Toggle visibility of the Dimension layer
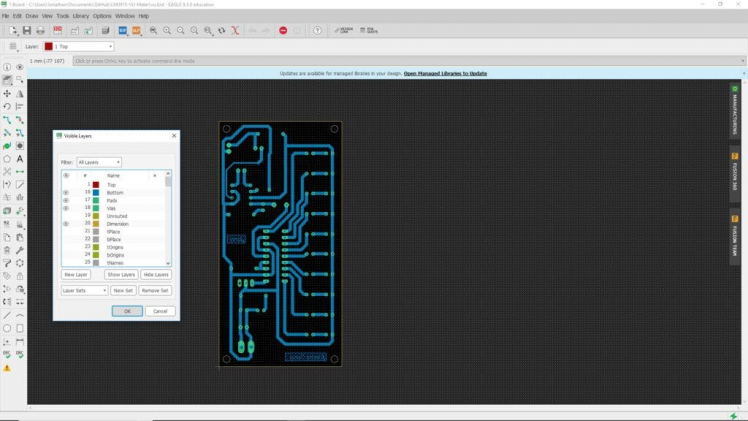 (66, 224)
